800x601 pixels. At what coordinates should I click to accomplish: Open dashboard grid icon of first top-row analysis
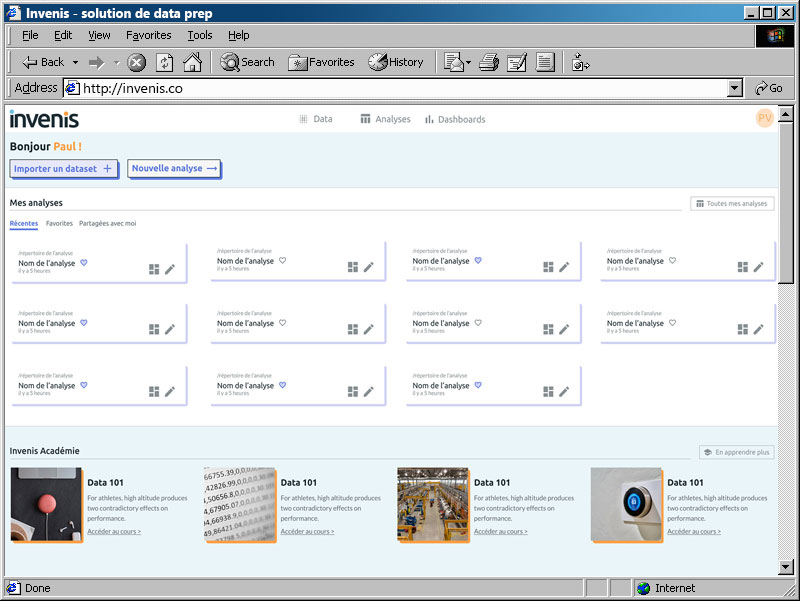154,268
